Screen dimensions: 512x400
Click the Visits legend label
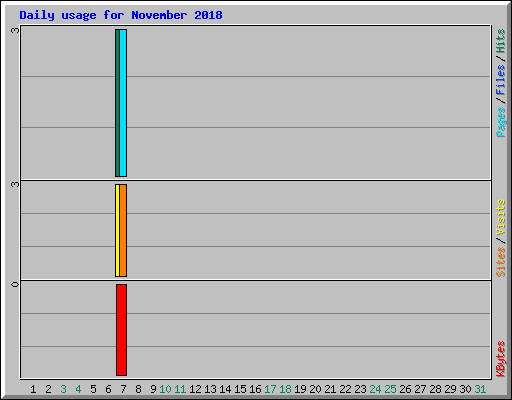click(500, 217)
